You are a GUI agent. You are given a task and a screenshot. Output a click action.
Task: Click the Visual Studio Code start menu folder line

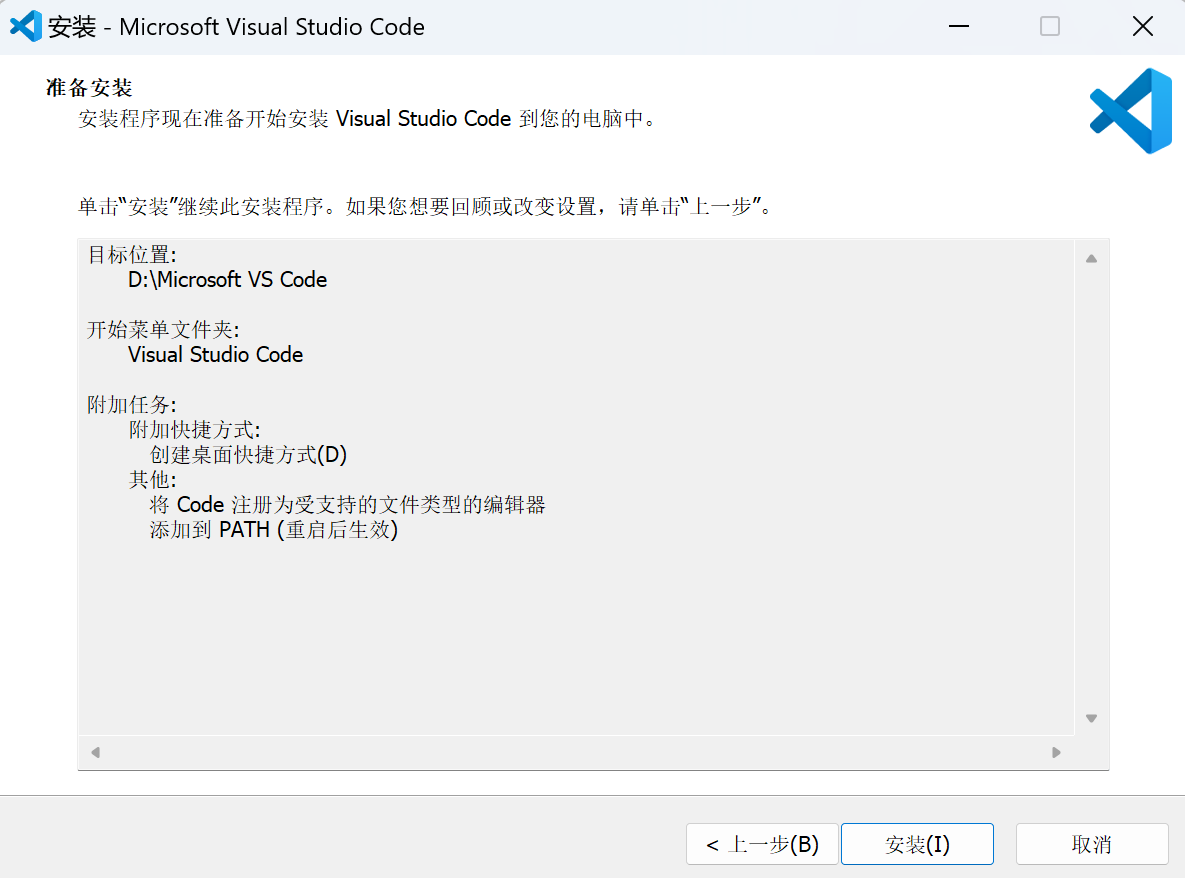click(x=215, y=355)
